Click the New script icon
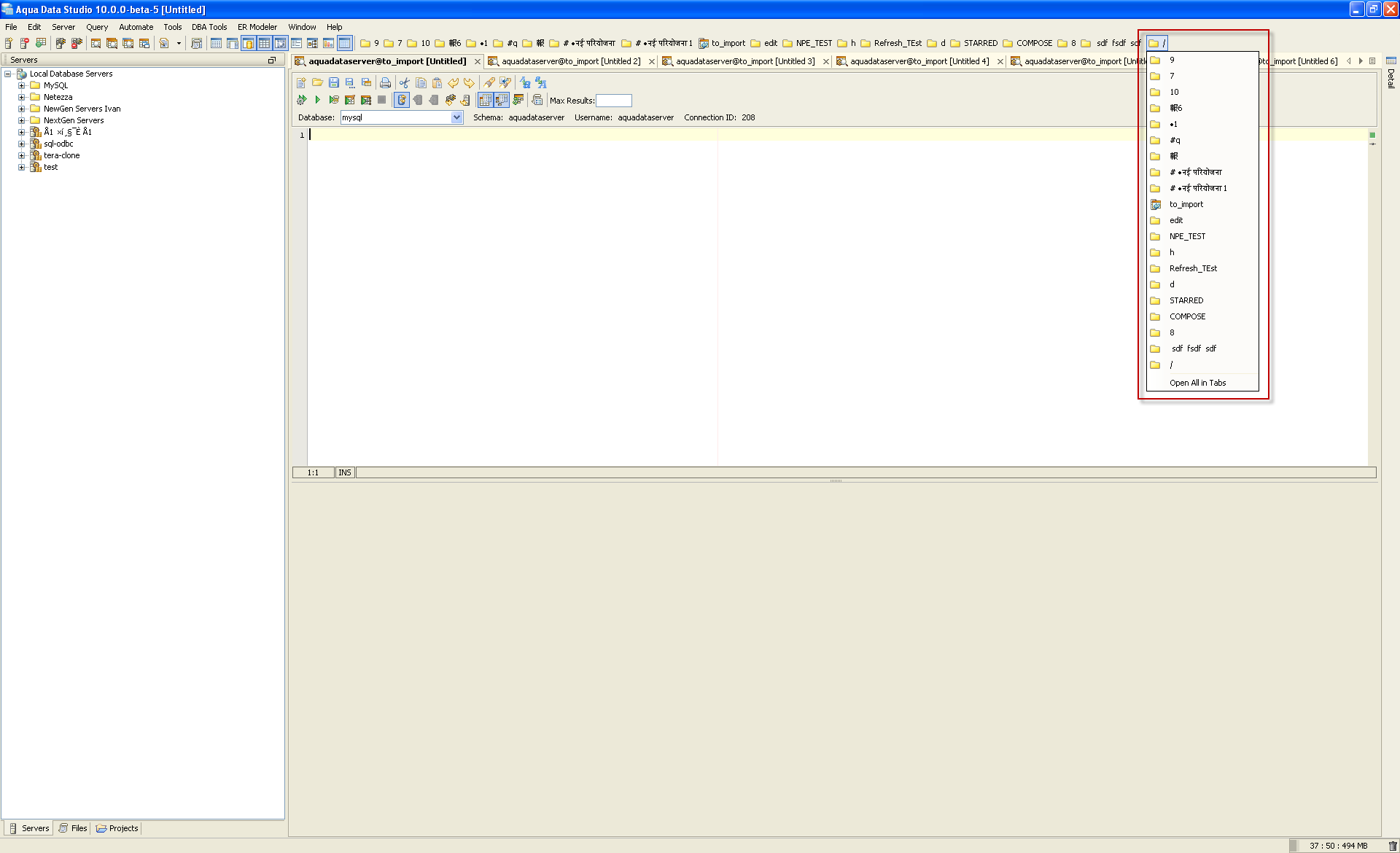Viewport: 1400px width, 853px height. pyautogui.click(x=301, y=82)
